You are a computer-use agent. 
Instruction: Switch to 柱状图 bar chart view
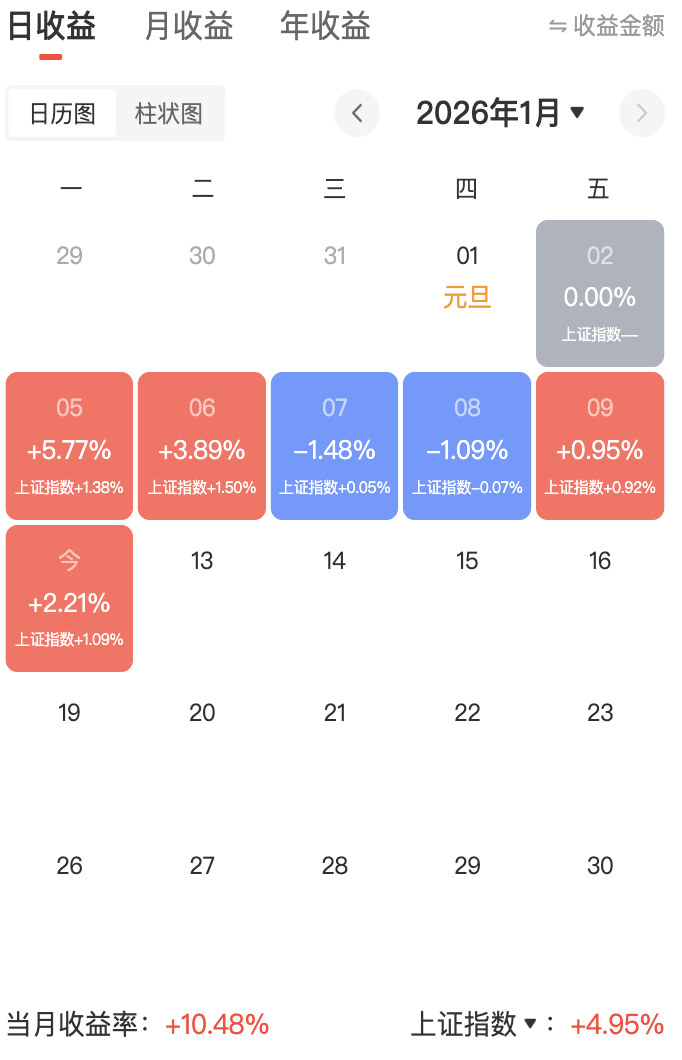point(169,113)
